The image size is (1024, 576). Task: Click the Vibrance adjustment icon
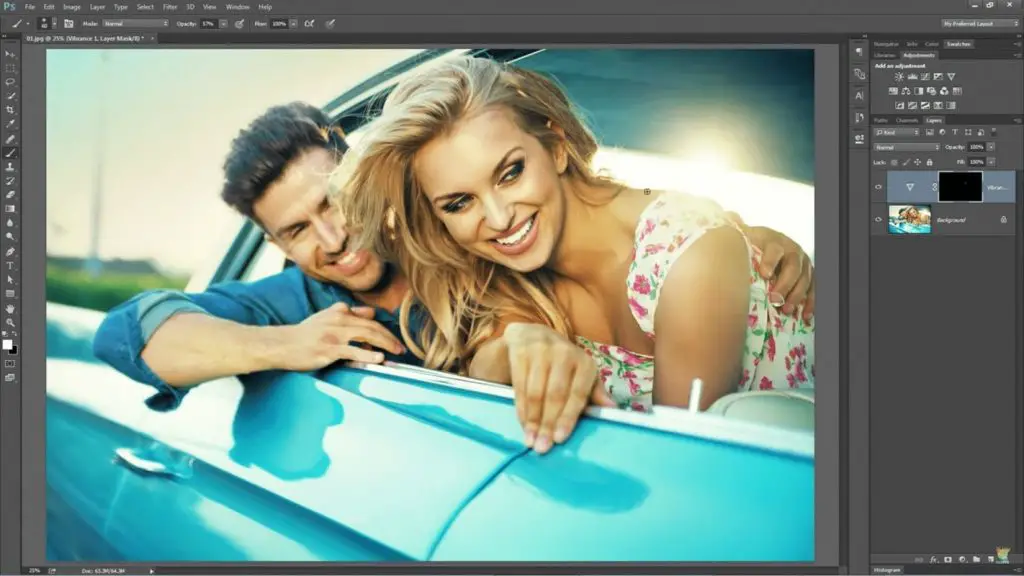coord(951,76)
